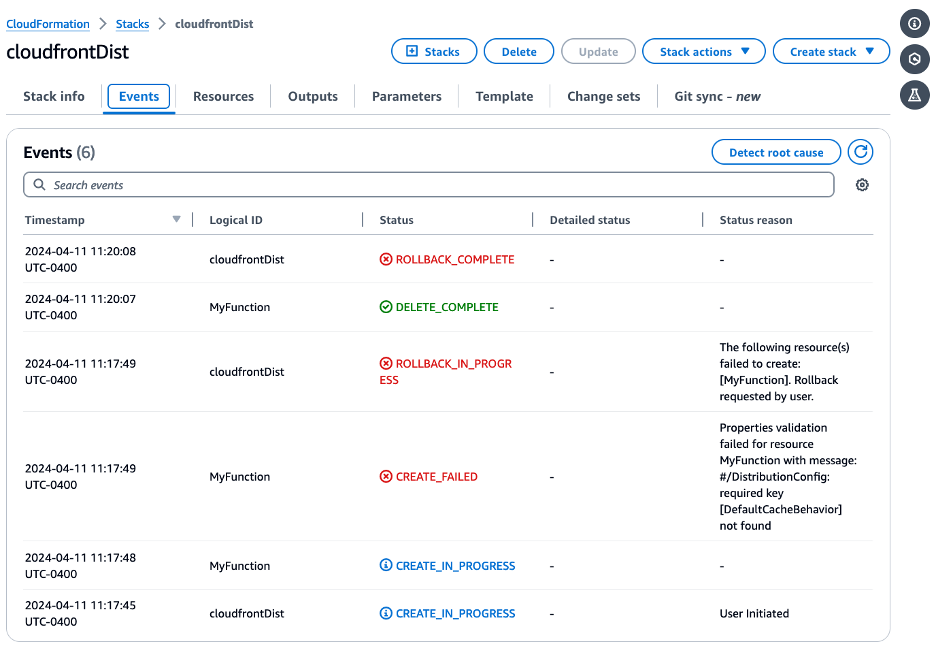Open the Create stack dropdown

(x=831, y=51)
